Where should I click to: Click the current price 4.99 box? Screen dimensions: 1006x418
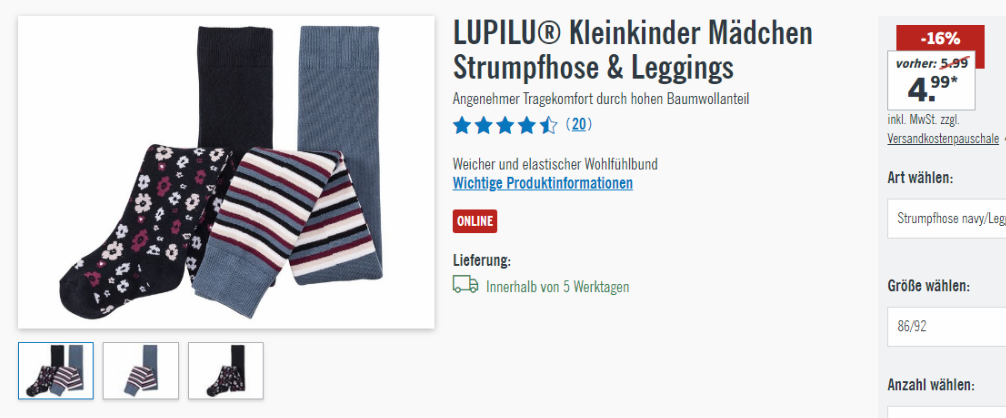932,81
